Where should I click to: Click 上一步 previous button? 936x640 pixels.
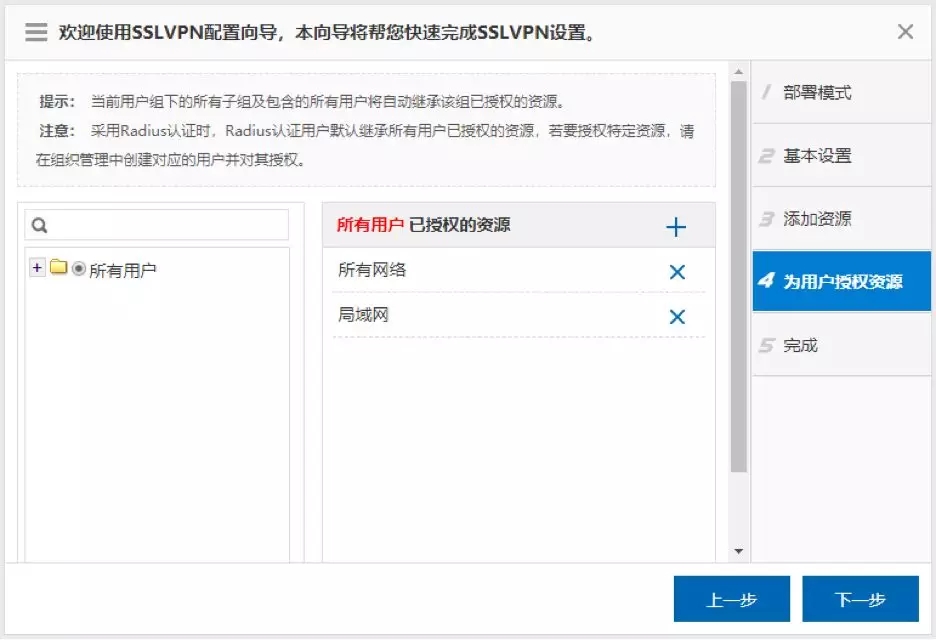point(731,600)
